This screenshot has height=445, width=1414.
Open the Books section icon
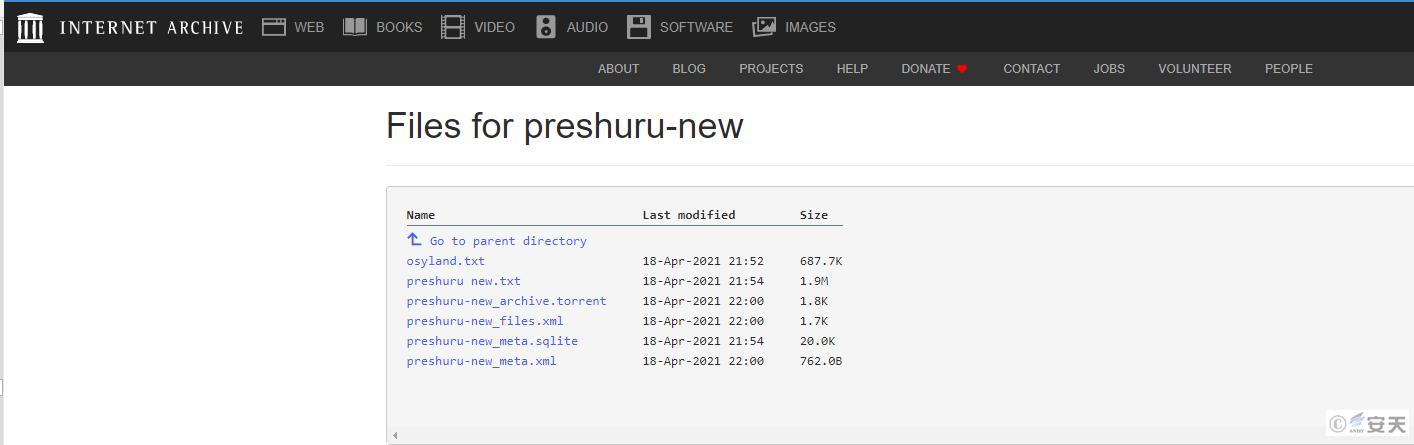tap(355, 27)
